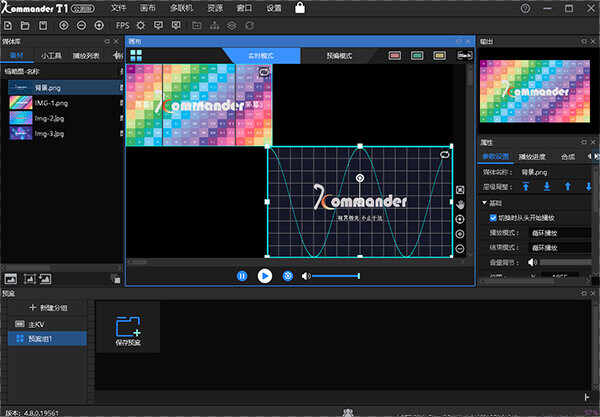The width and height of the screenshot is (600, 417).
Task: Mute audio in the 音量调节 row
Action: click(531, 262)
